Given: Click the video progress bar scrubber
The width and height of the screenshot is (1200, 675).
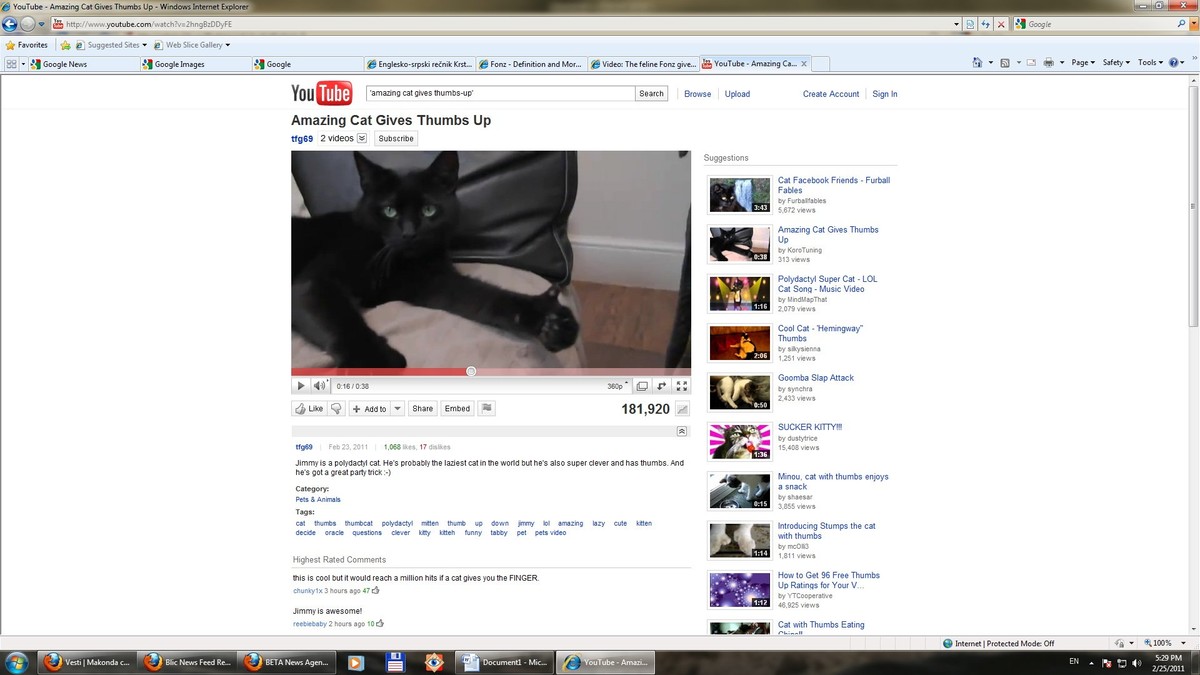Looking at the screenshot, I should click(x=471, y=371).
